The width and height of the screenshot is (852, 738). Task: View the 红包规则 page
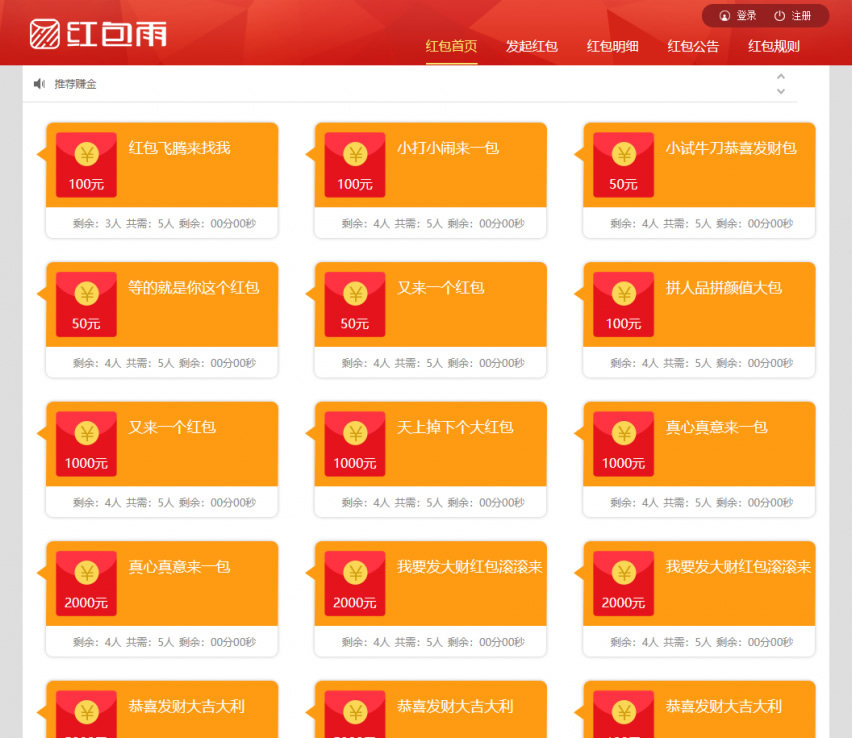click(x=773, y=46)
